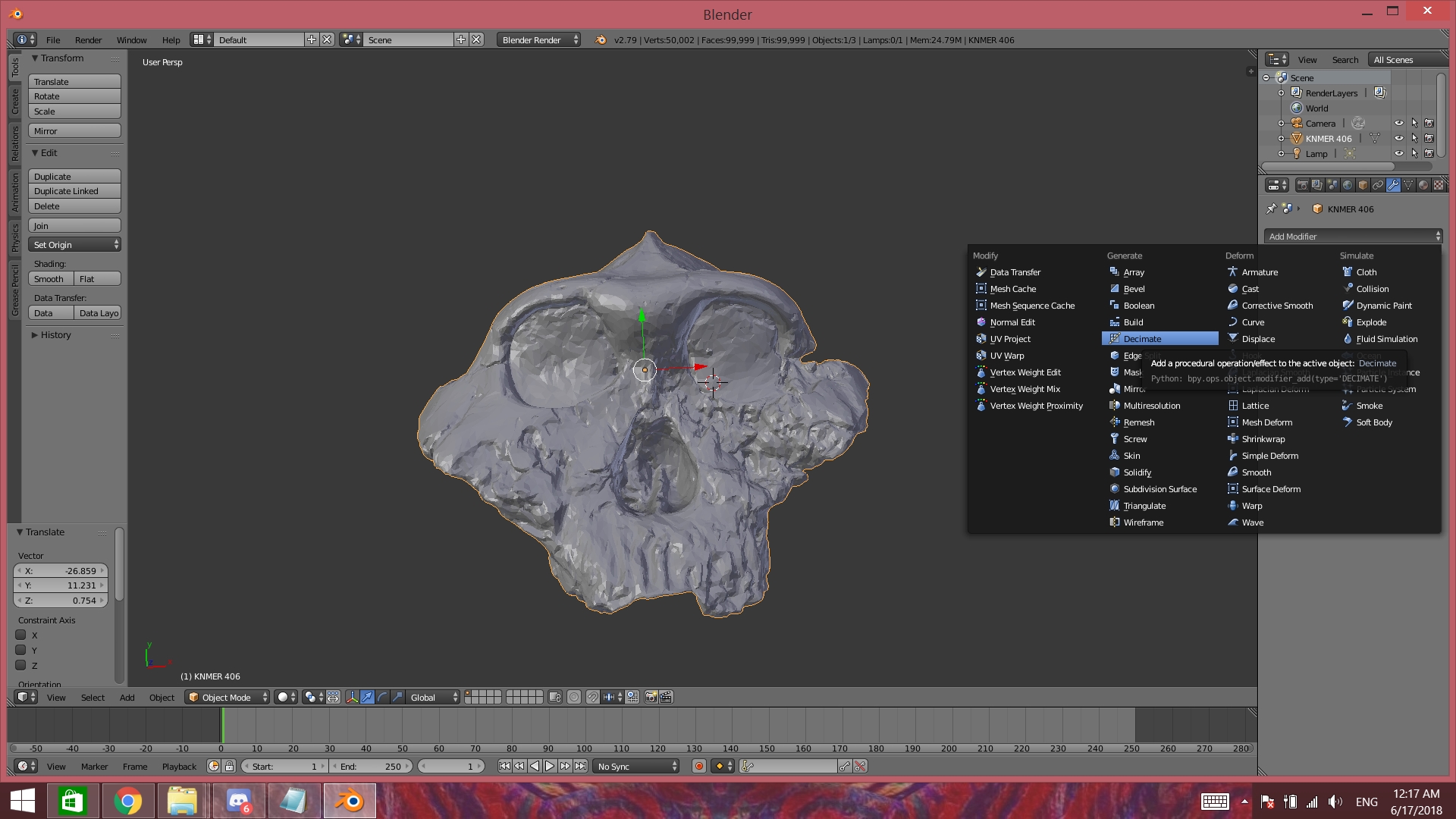The width and height of the screenshot is (1456, 819).
Task: Open File Explorer from the taskbar
Action: click(183, 801)
